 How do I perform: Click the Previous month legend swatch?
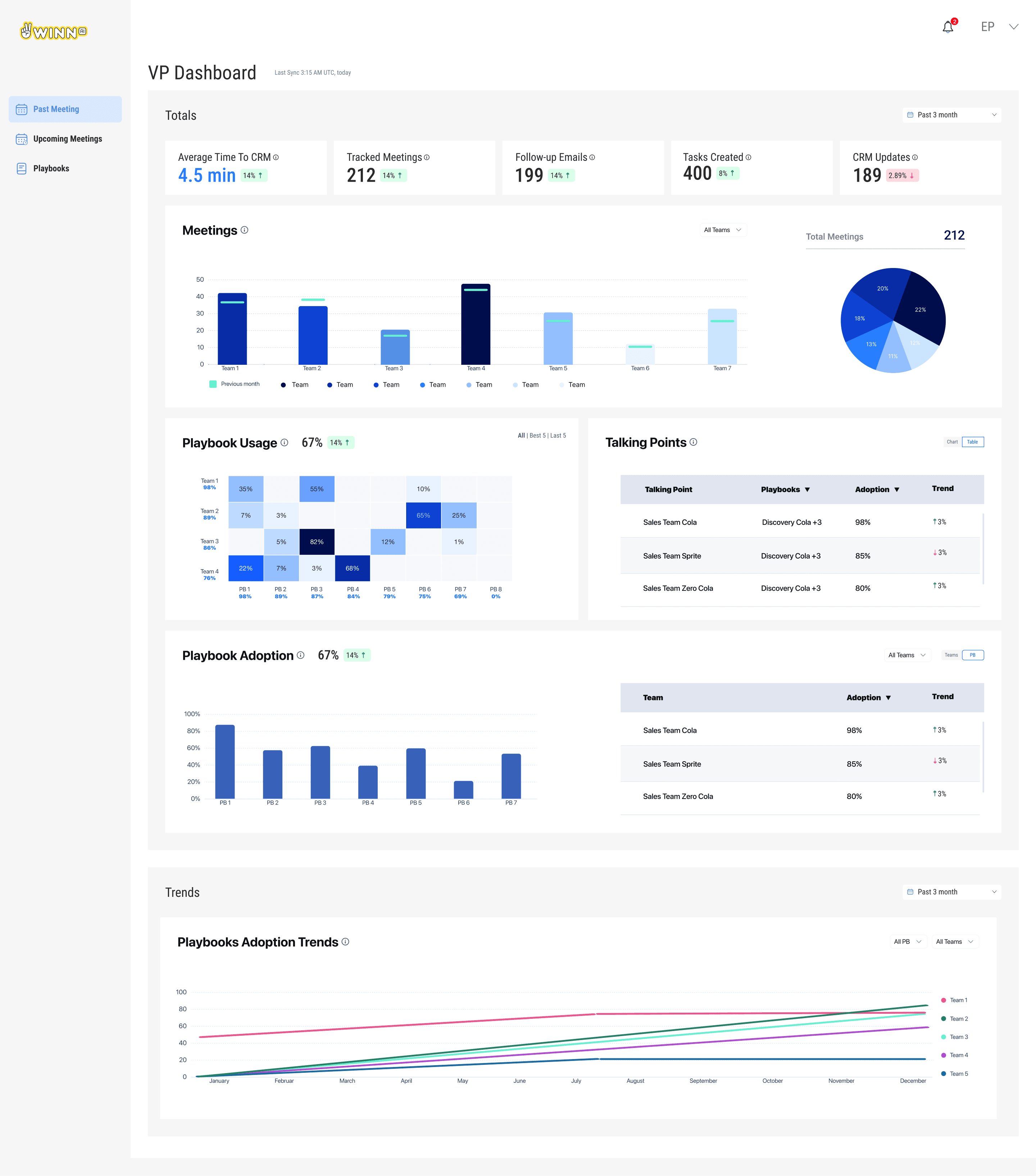(213, 384)
